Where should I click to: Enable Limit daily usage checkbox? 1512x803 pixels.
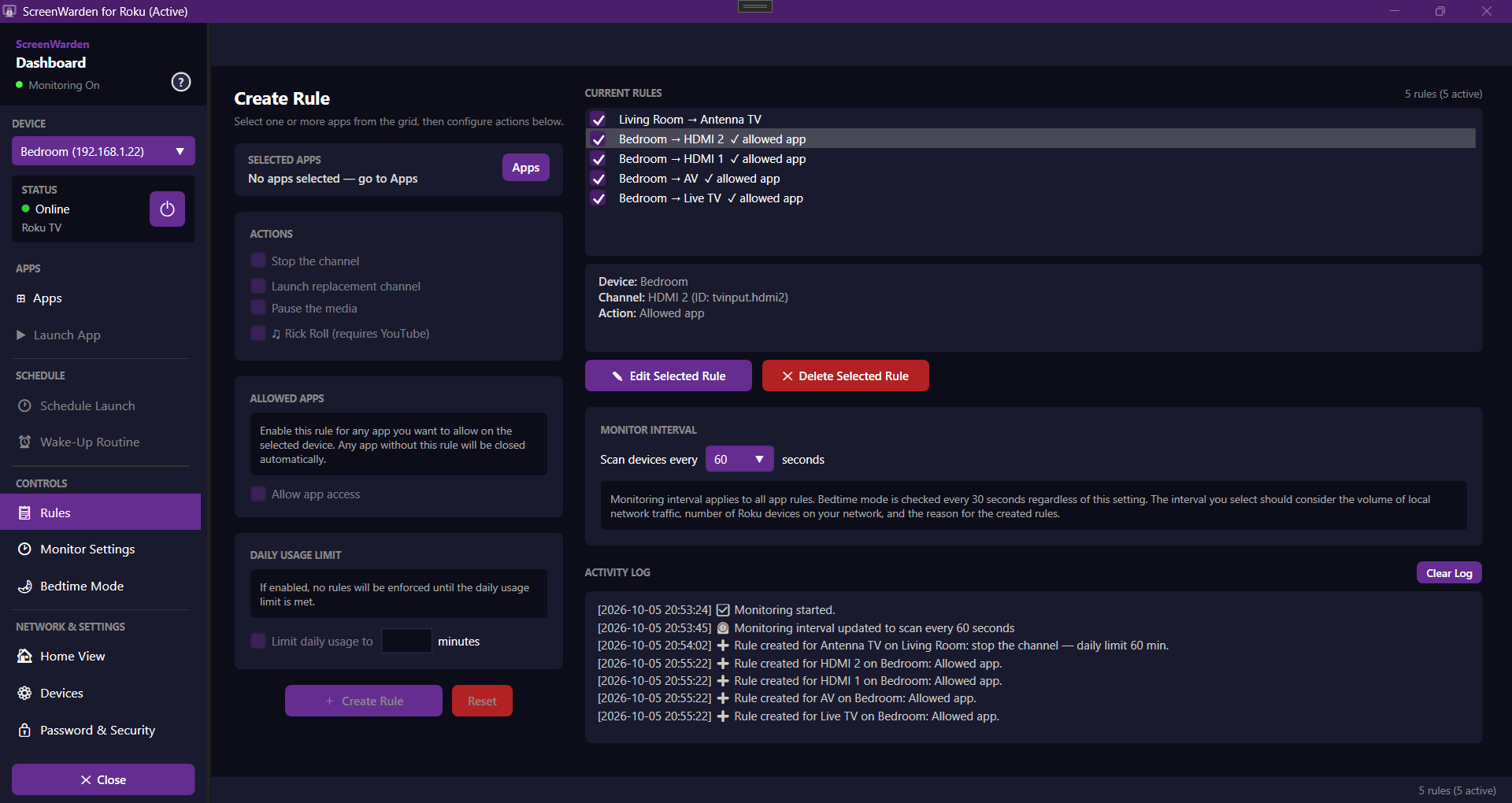[258, 641]
